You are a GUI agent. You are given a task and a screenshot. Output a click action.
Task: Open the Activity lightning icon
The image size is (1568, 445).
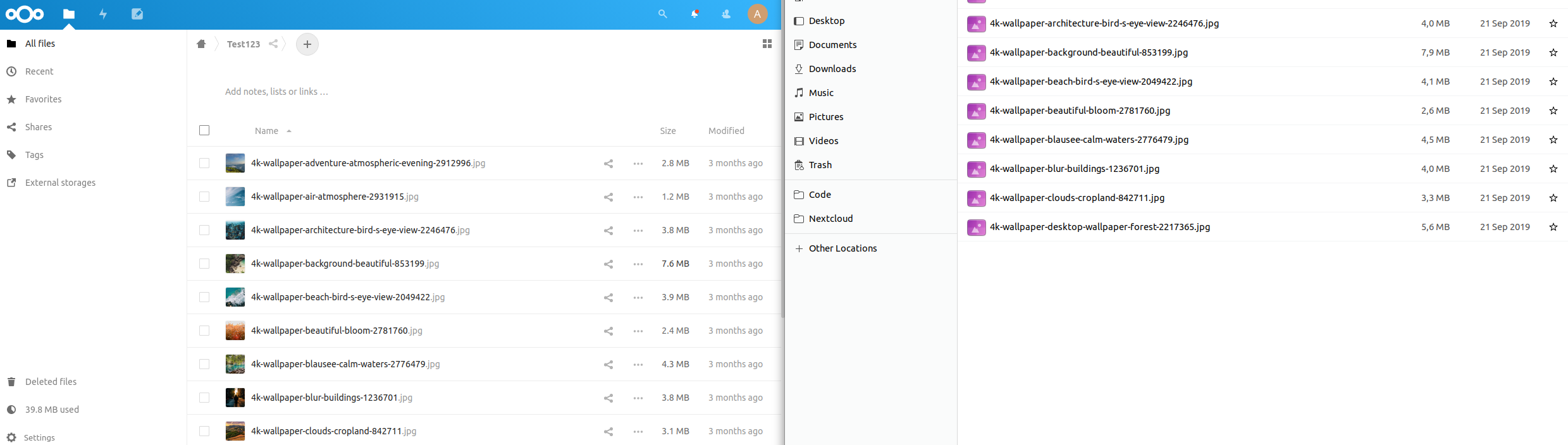[103, 14]
